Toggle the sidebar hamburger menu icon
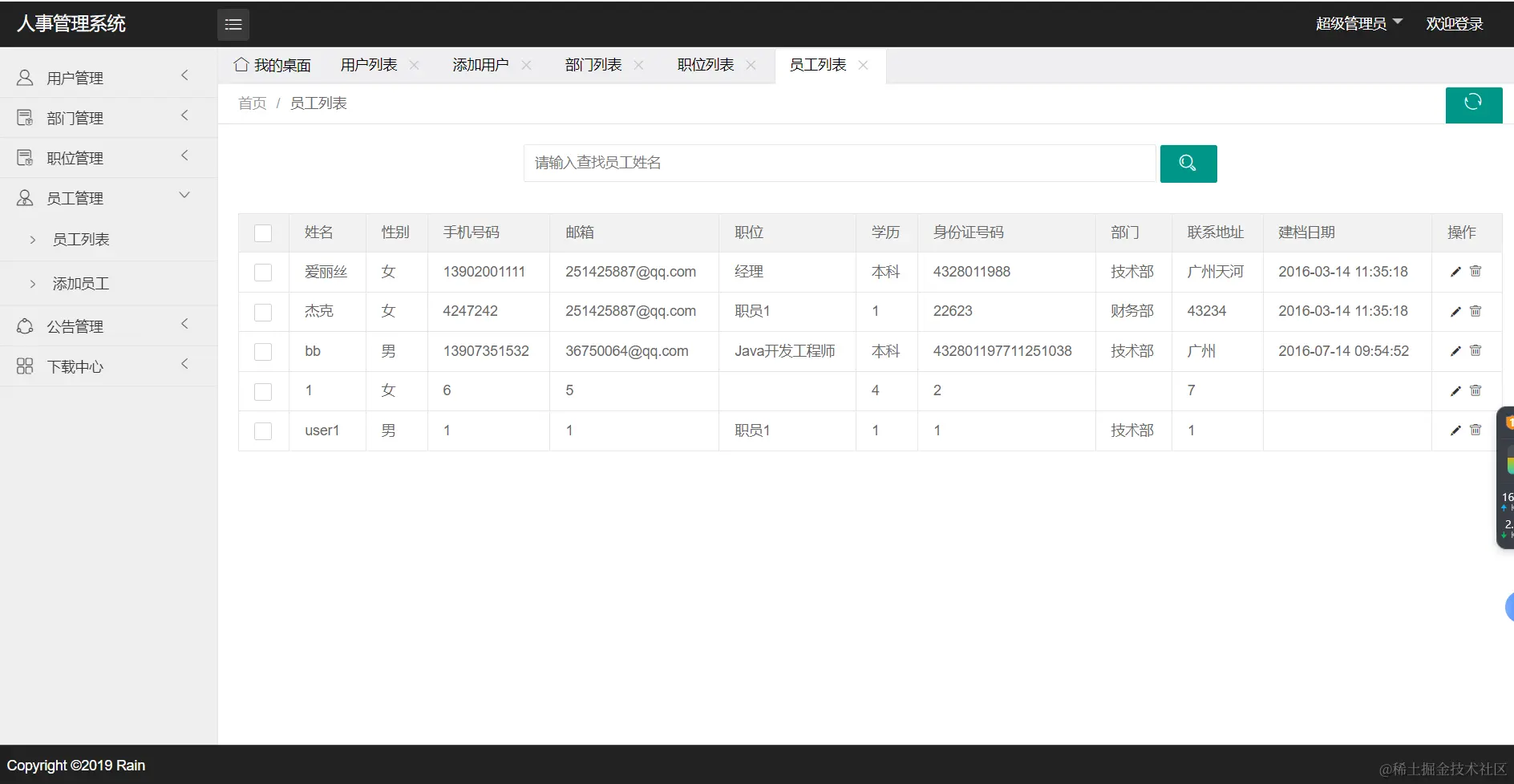The width and height of the screenshot is (1514, 784). point(233,25)
